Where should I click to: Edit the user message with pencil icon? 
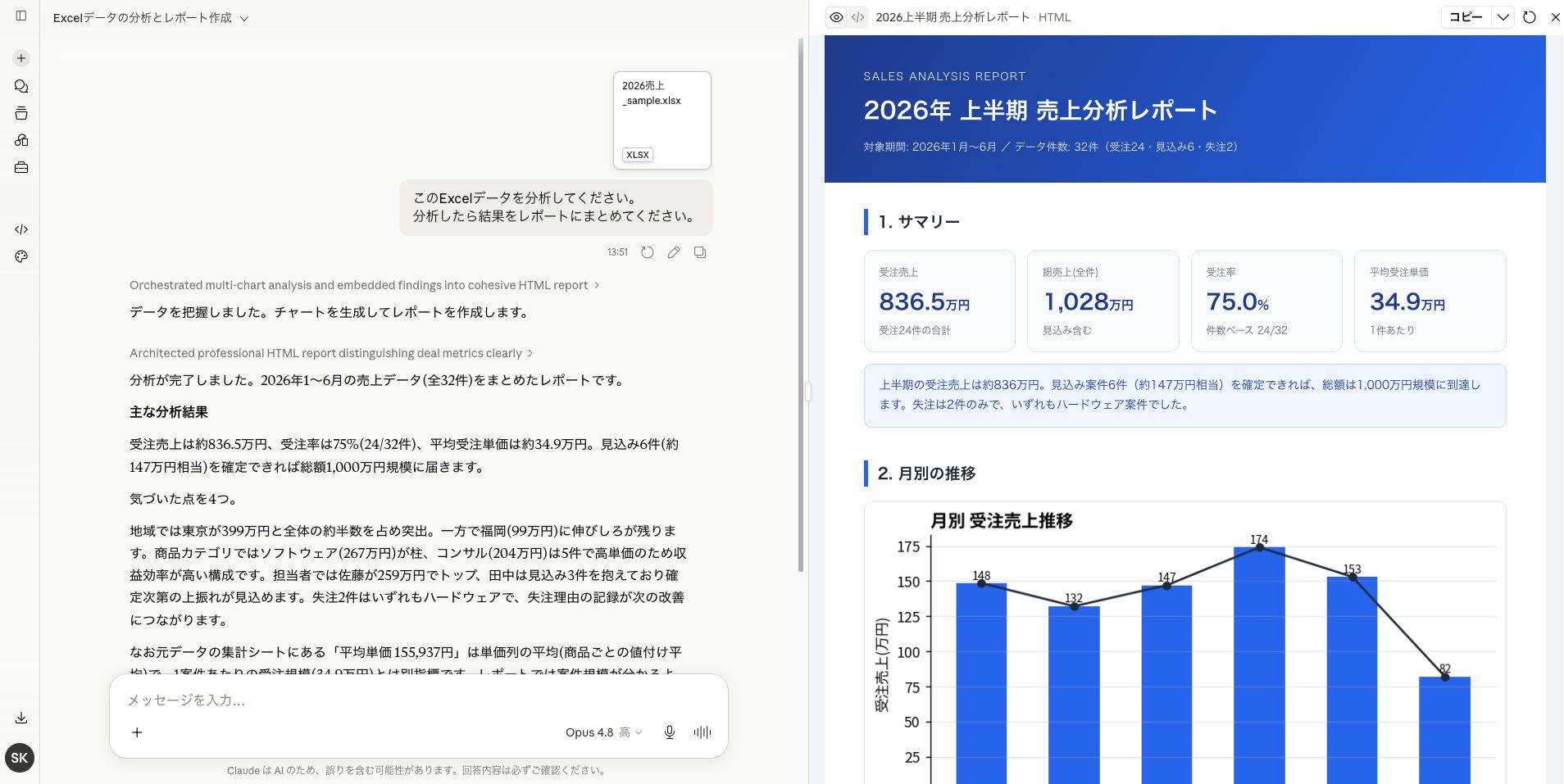tap(674, 252)
